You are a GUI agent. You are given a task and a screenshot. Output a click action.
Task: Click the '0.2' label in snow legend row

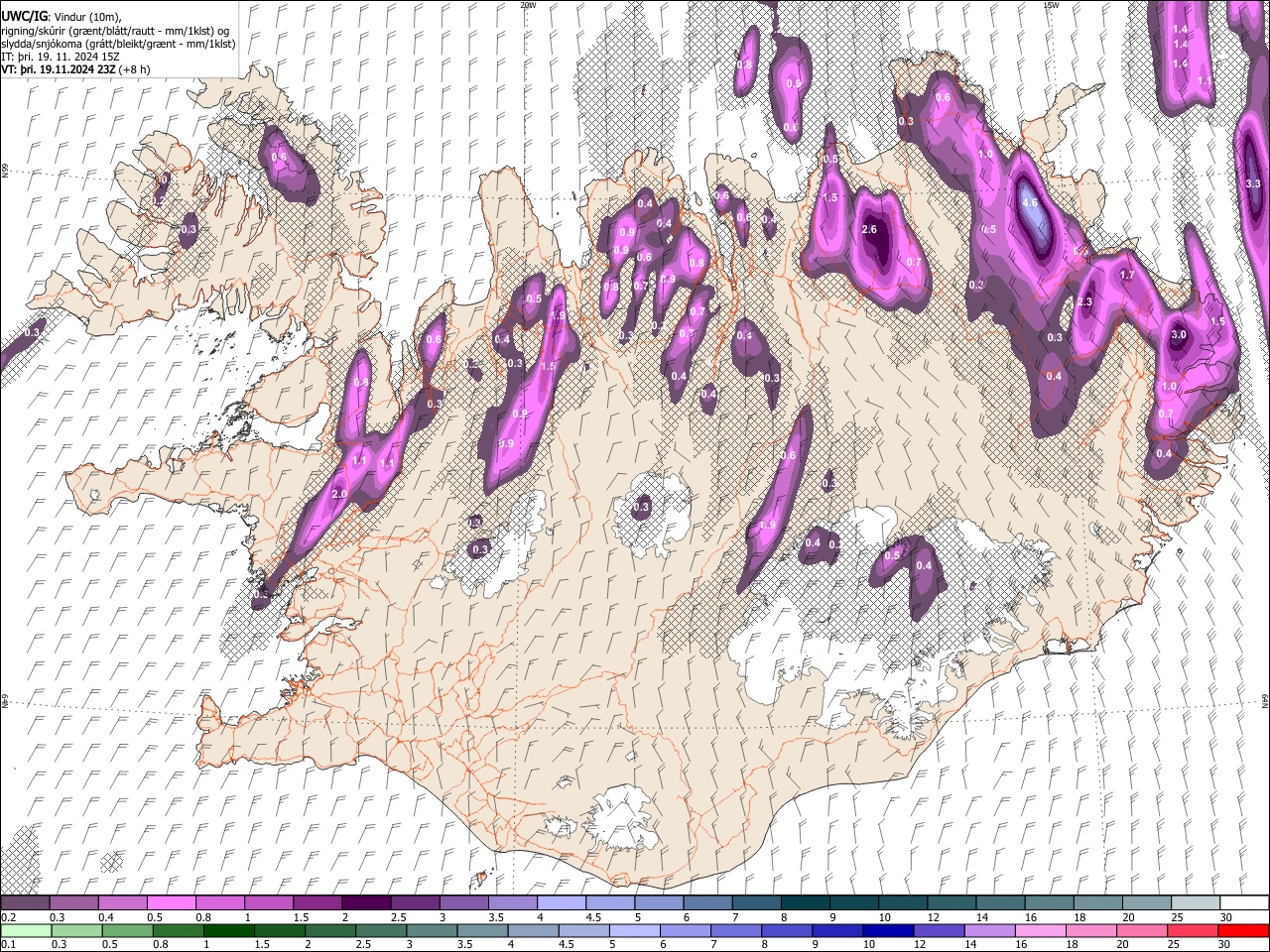8,917
